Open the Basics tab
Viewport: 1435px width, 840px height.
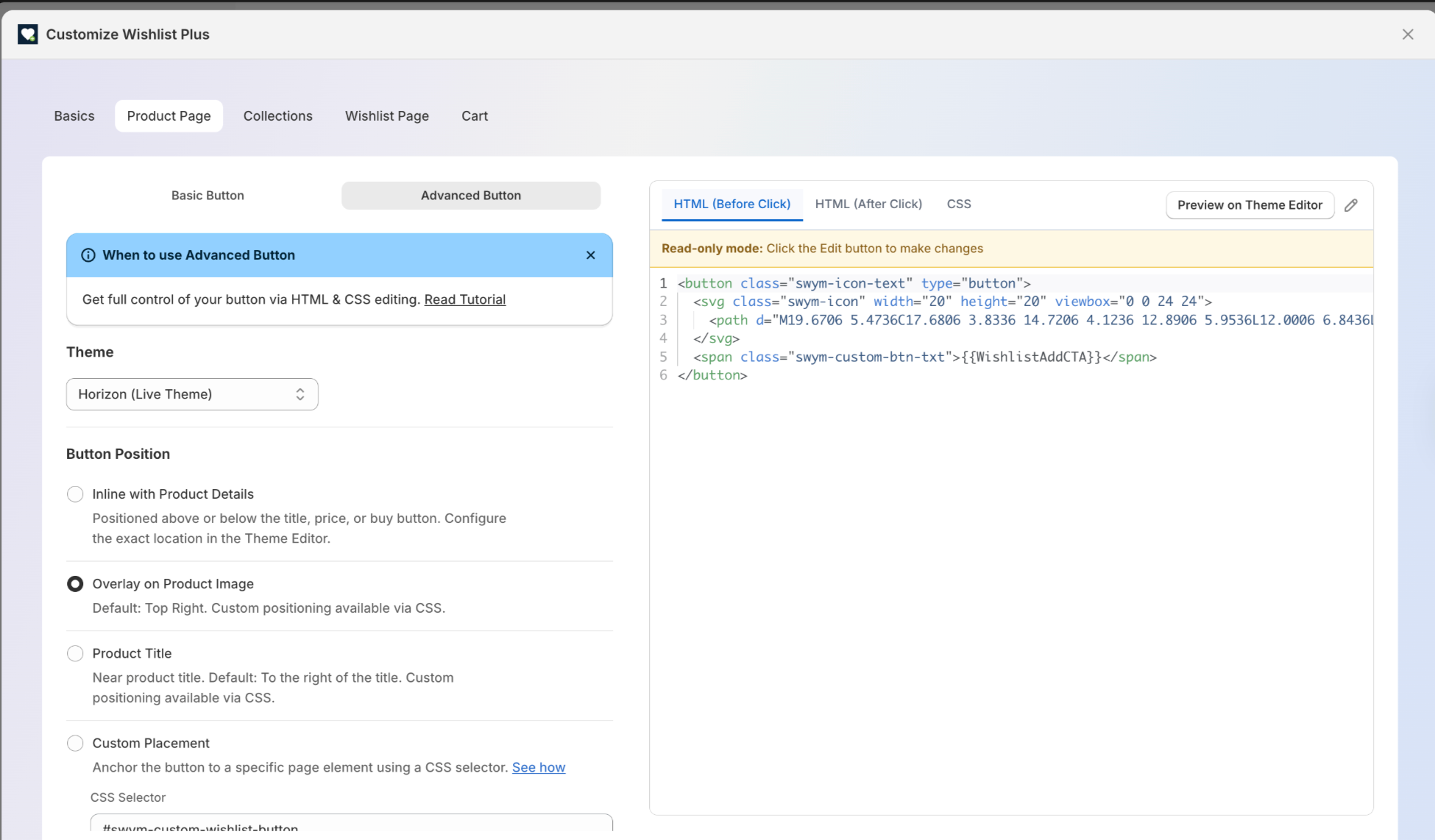tap(74, 116)
